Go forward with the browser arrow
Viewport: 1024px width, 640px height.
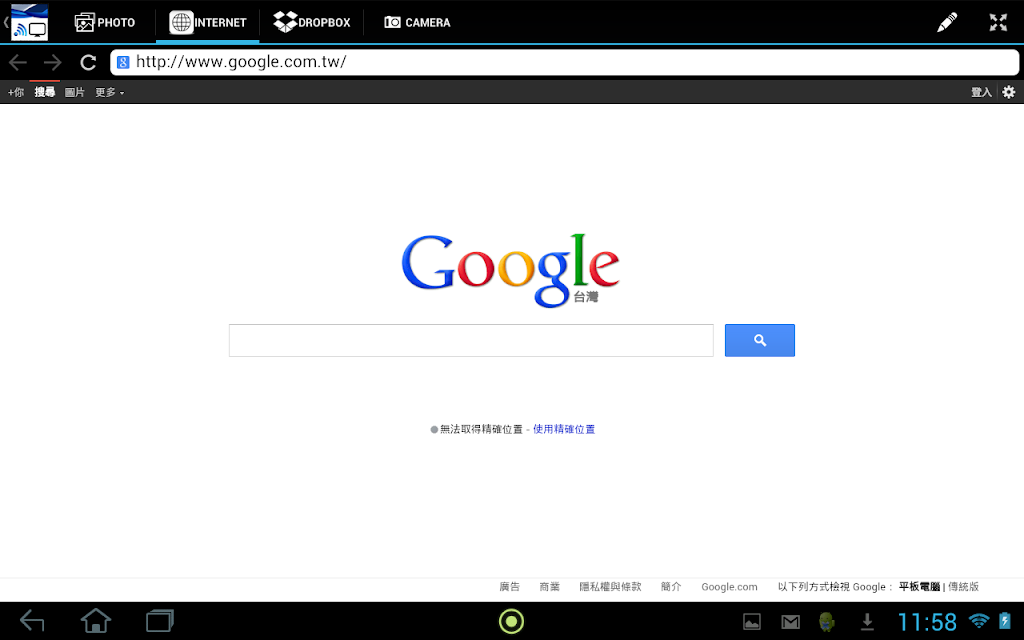point(52,63)
